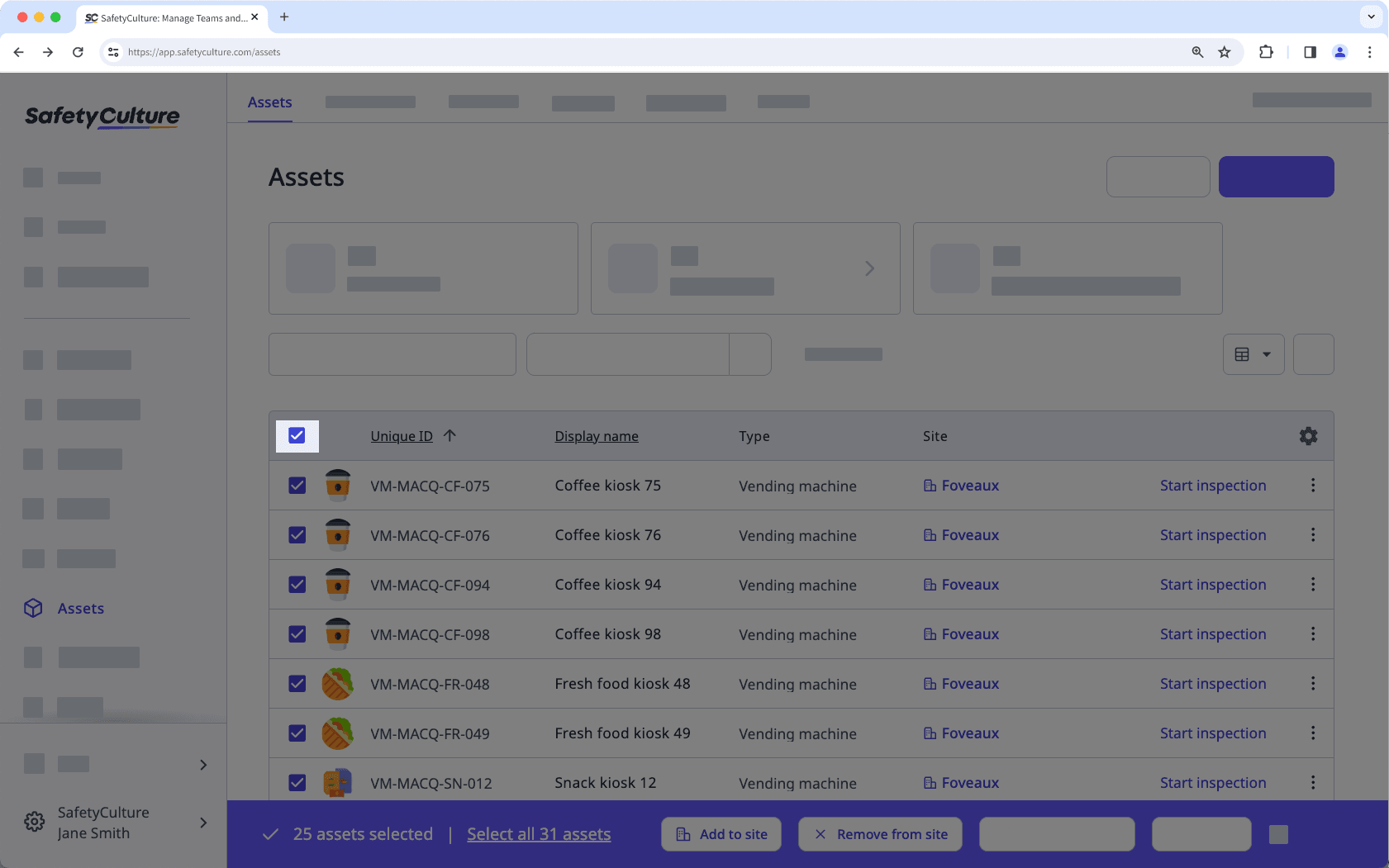Open the browser extensions puzzle icon
The height and width of the screenshot is (868, 1389).
tap(1265, 51)
